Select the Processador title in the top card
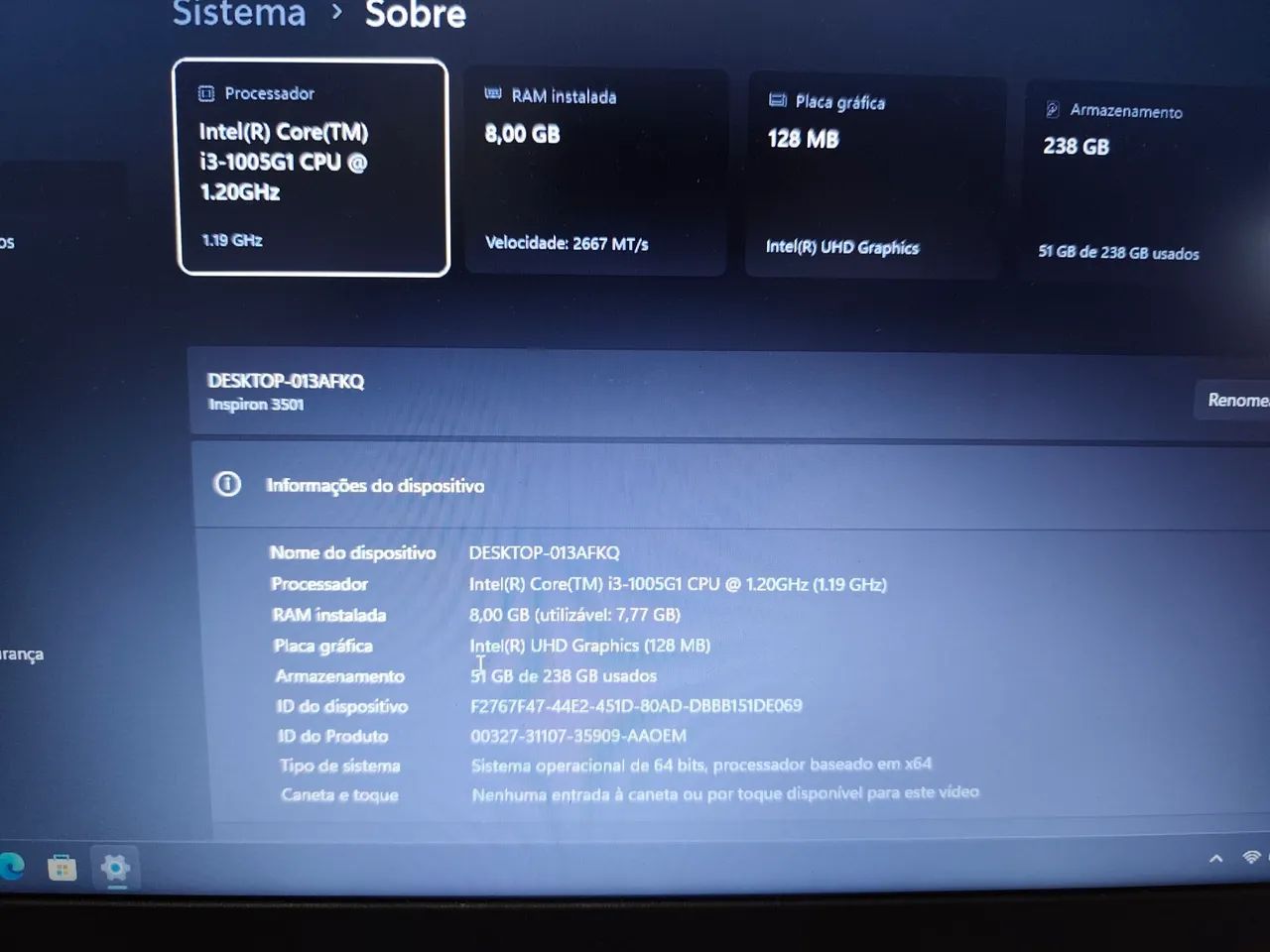Image resolution: width=1270 pixels, height=952 pixels. pos(269,93)
